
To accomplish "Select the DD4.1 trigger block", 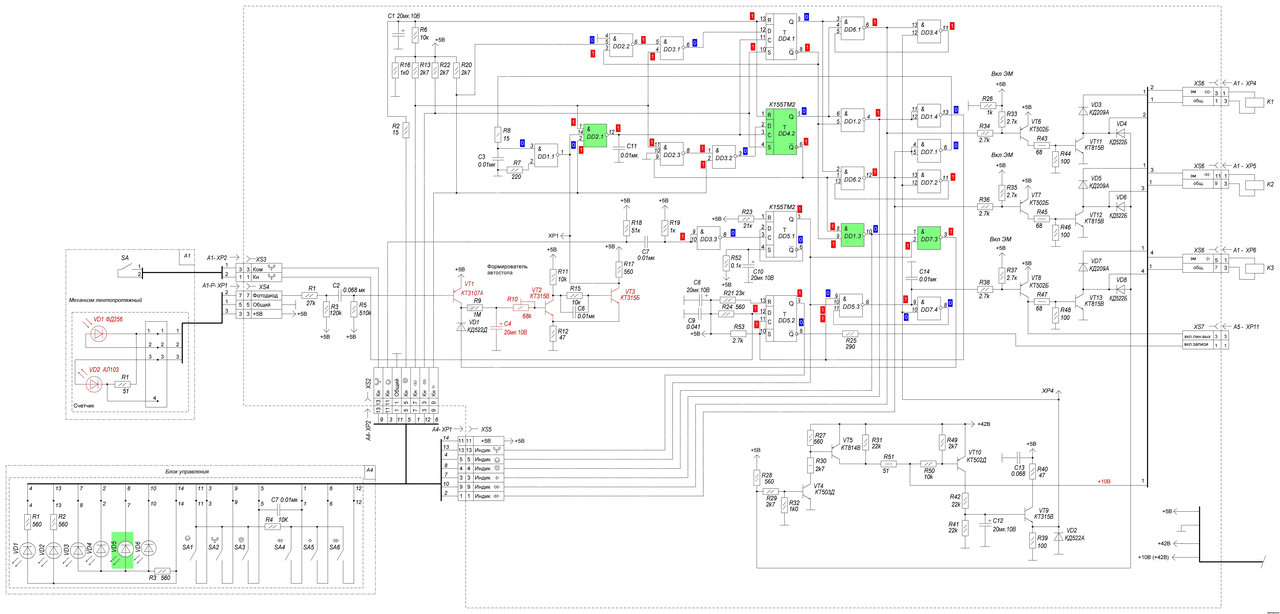I will (781, 36).
